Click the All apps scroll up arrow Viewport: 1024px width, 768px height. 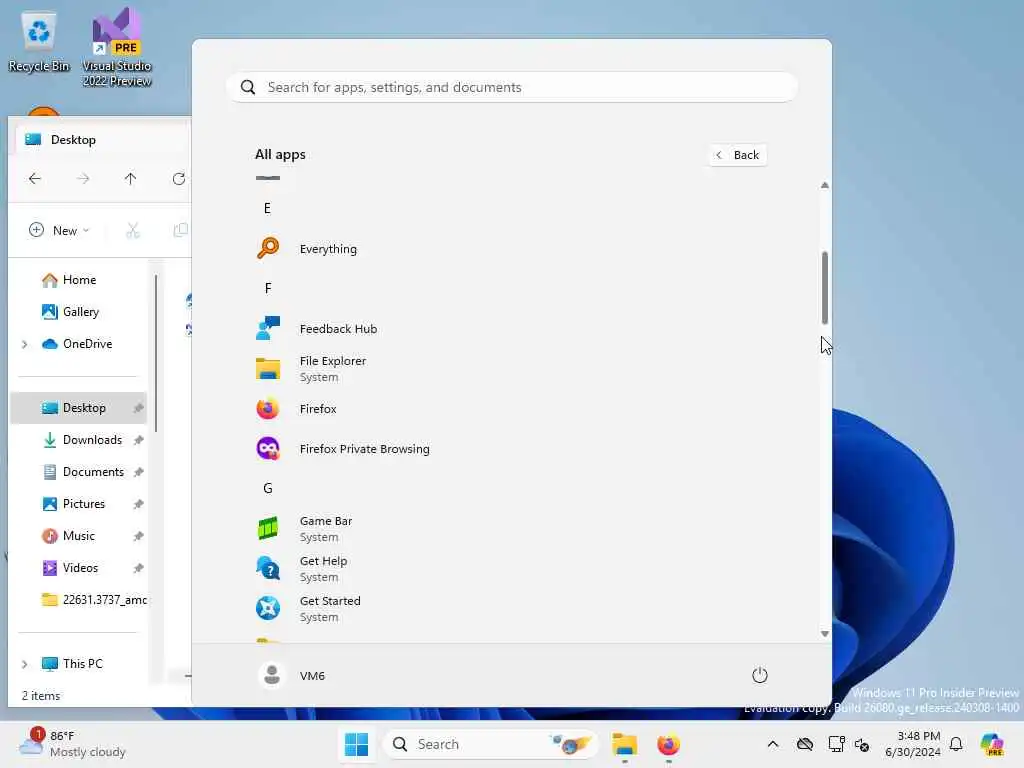(x=825, y=185)
